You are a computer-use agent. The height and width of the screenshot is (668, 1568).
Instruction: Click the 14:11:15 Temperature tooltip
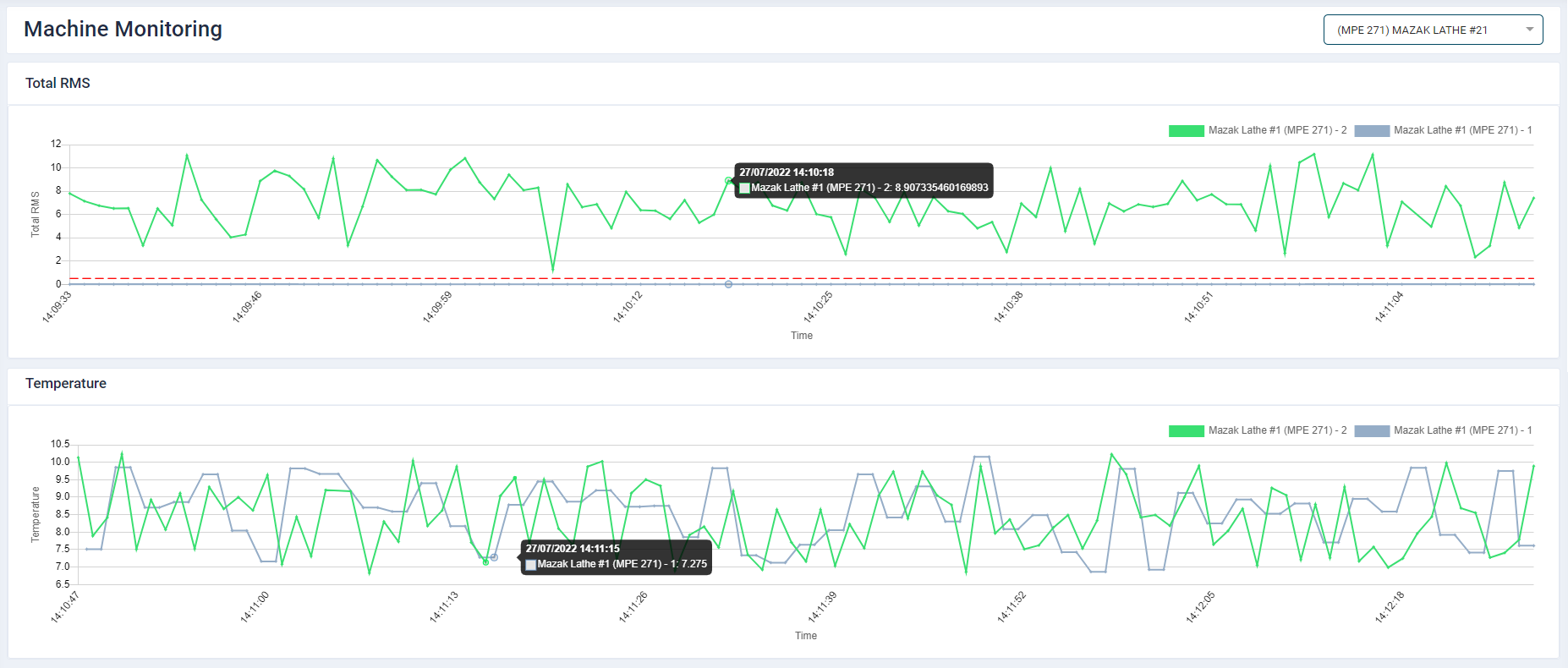pyautogui.click(x=616, y=556)
